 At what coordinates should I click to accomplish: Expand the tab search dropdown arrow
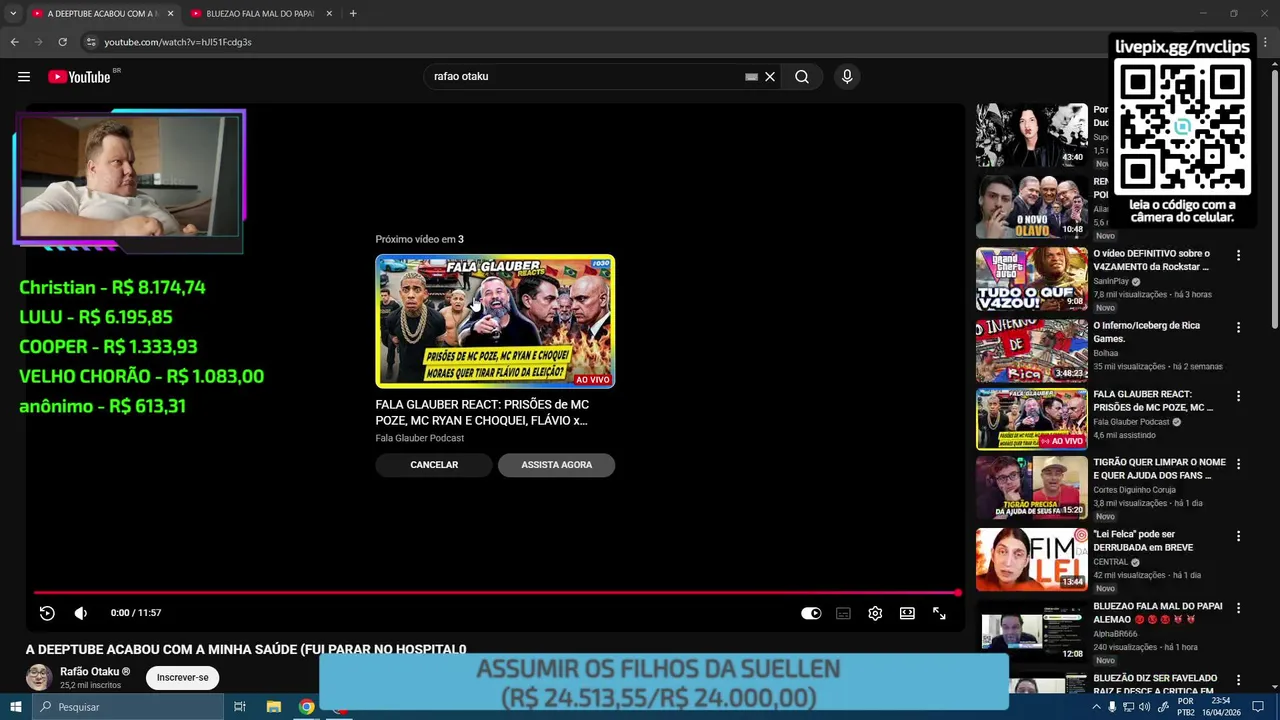(13, 14)
